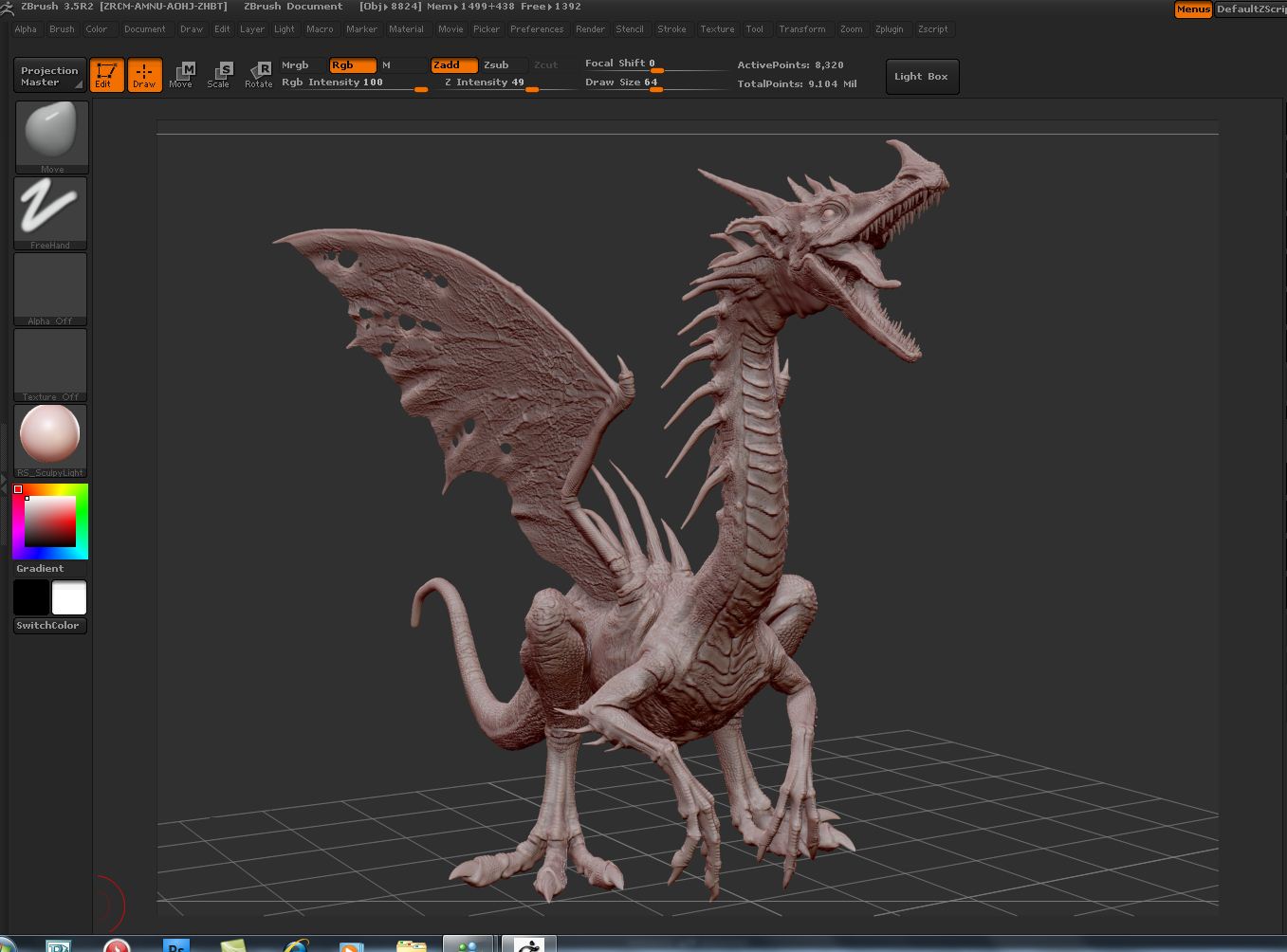Toggle Rgb painting mode
Viewport: 1287px width, 952px height.
pos(352,65)
